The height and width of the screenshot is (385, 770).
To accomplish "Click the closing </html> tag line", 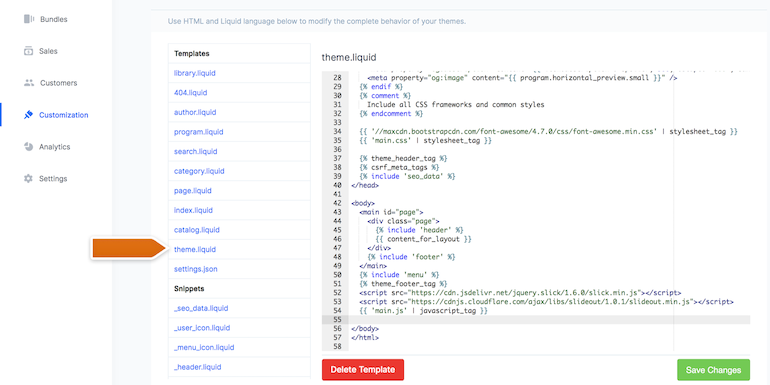I will 365,338.
